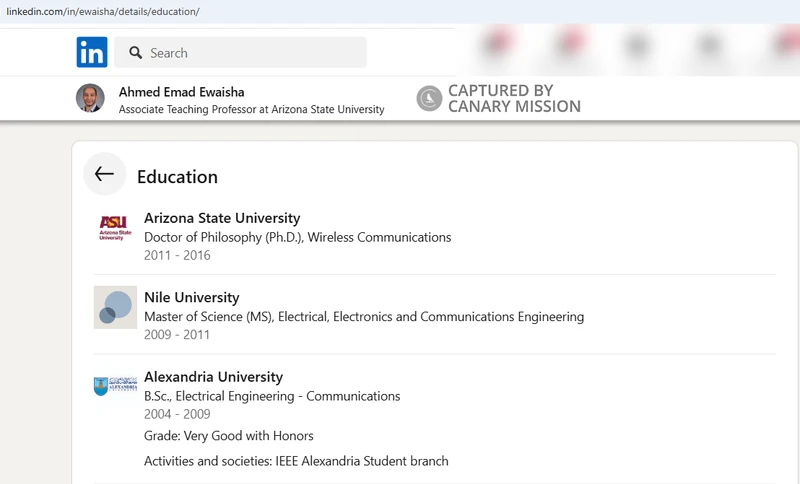Click the Arizona State University logo
Screen dimensions: 800x484
(x=115, y=228)
